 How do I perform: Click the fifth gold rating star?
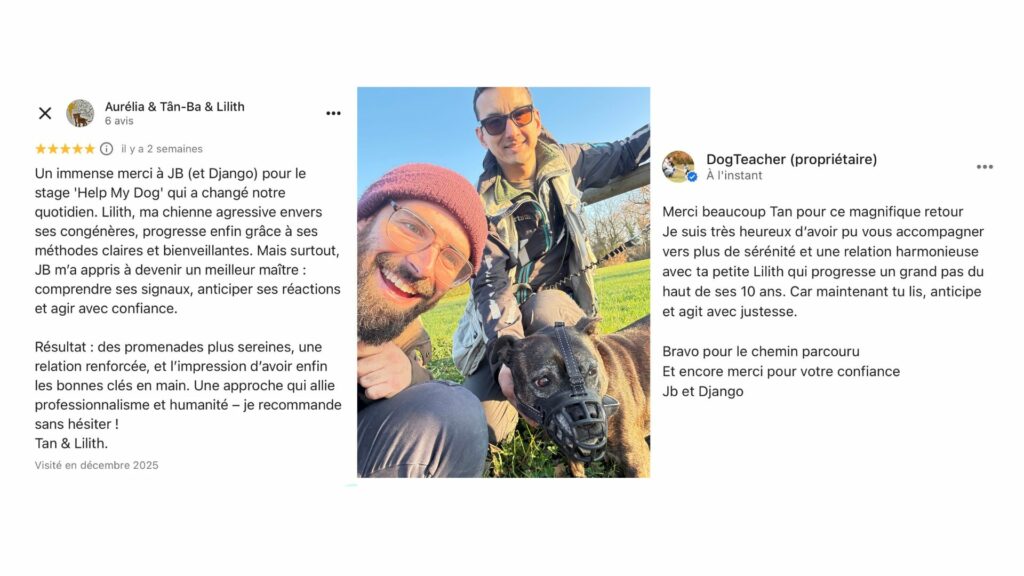(x=89, y=149)
